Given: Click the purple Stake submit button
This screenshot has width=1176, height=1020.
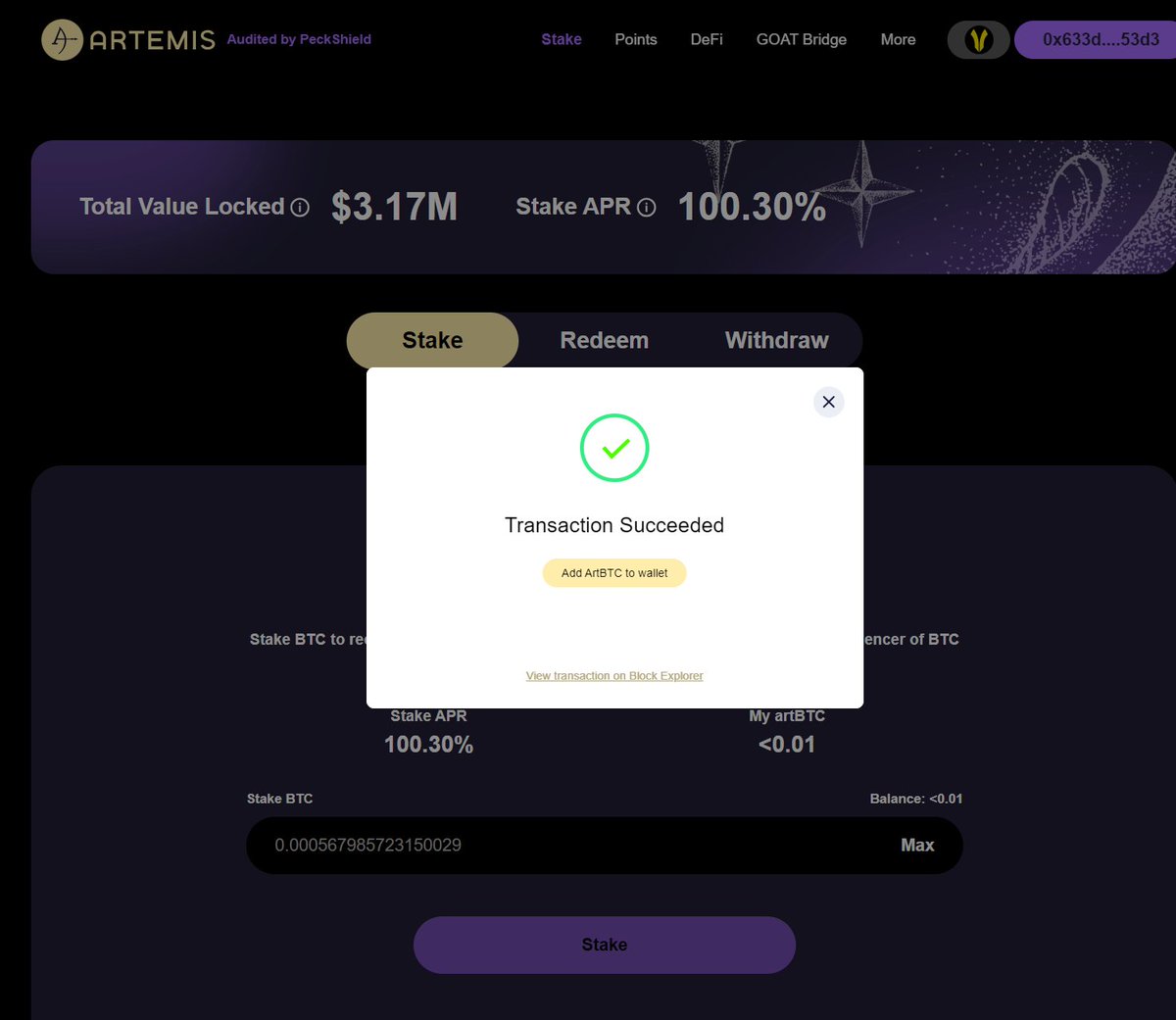Looking at the screenshot, I should click(x=605, y=945).
